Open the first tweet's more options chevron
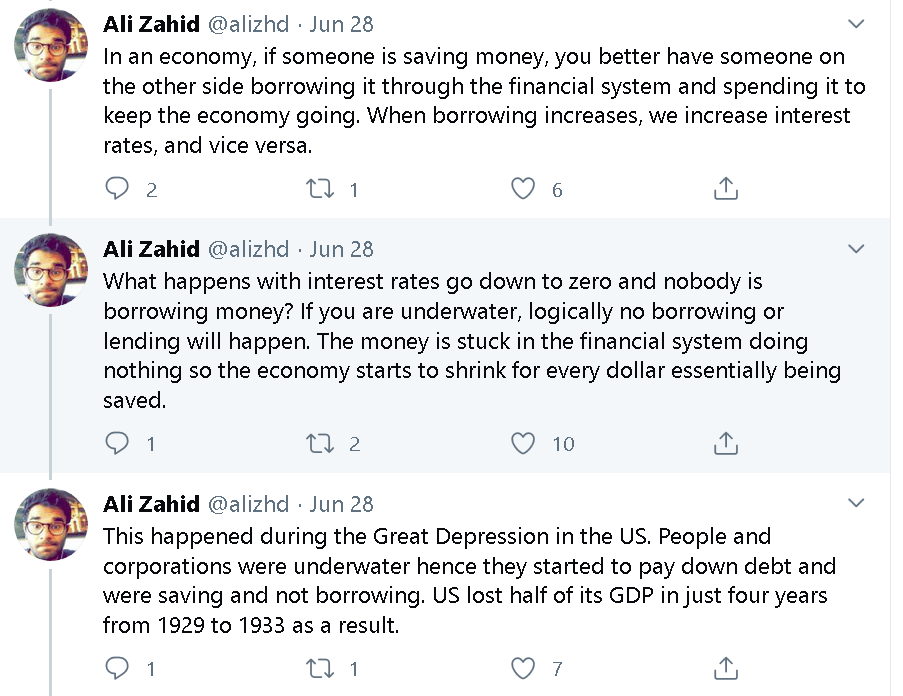 point(856,24)
